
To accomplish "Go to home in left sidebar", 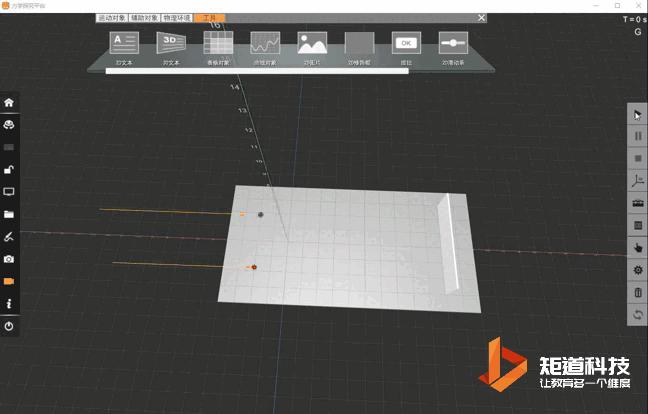I will click(x=9, y=102).
